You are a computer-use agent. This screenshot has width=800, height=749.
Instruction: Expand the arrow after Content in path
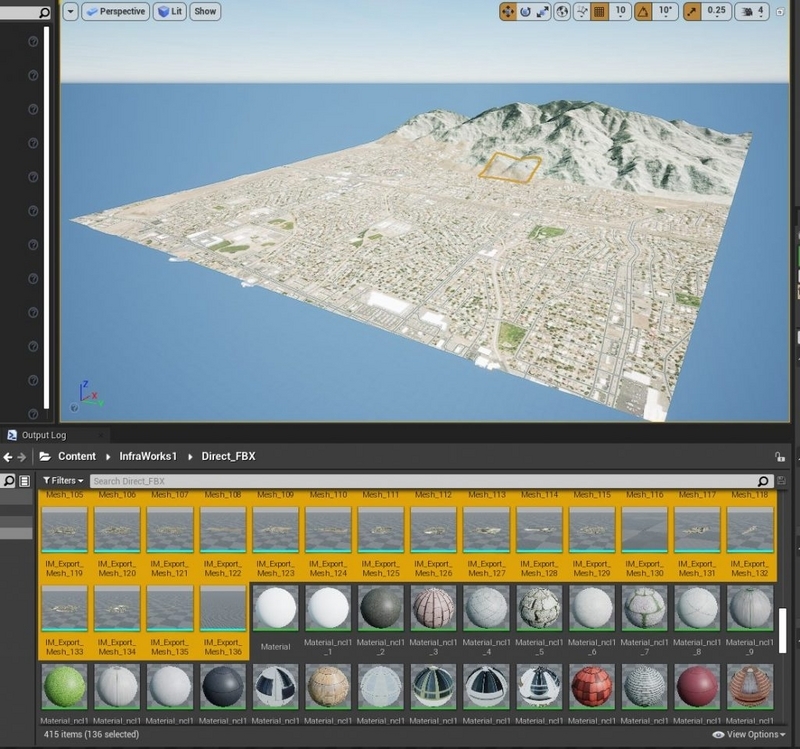108,457
